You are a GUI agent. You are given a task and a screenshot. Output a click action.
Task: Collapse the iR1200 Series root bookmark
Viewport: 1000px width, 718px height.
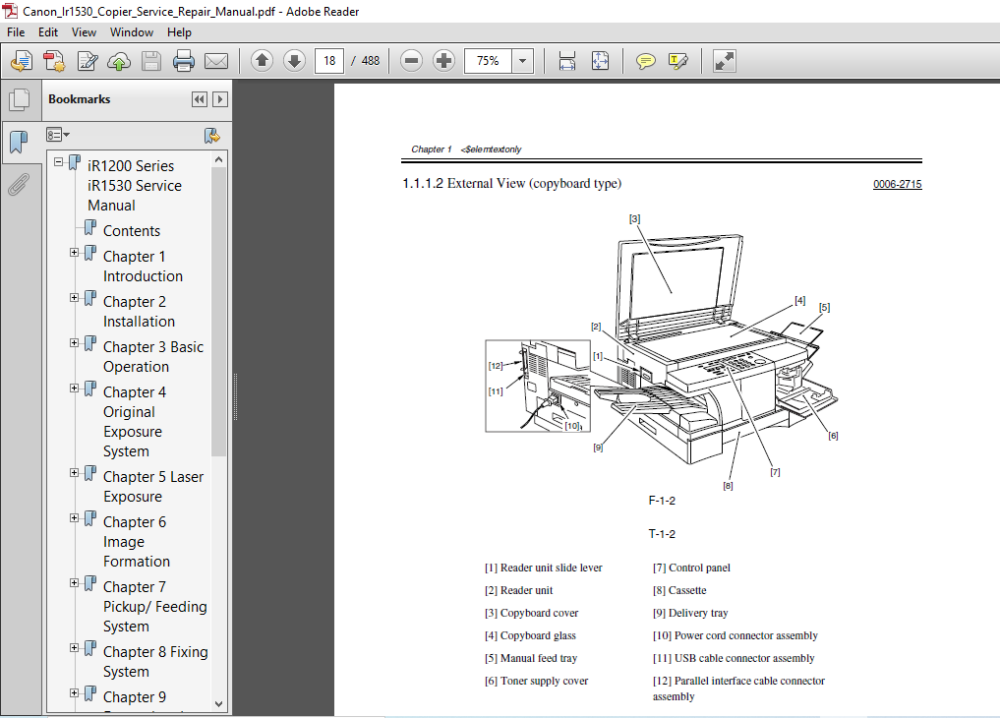59,162
